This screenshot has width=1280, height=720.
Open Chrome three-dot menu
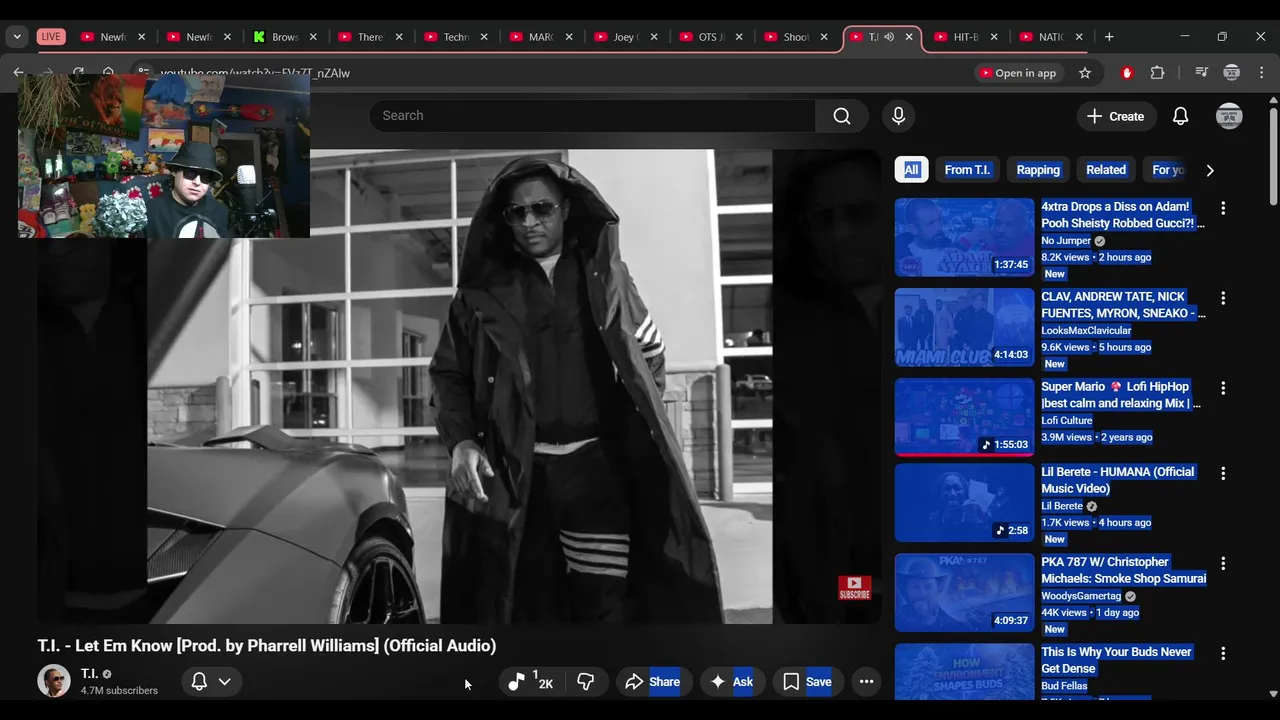(1262, 73)
